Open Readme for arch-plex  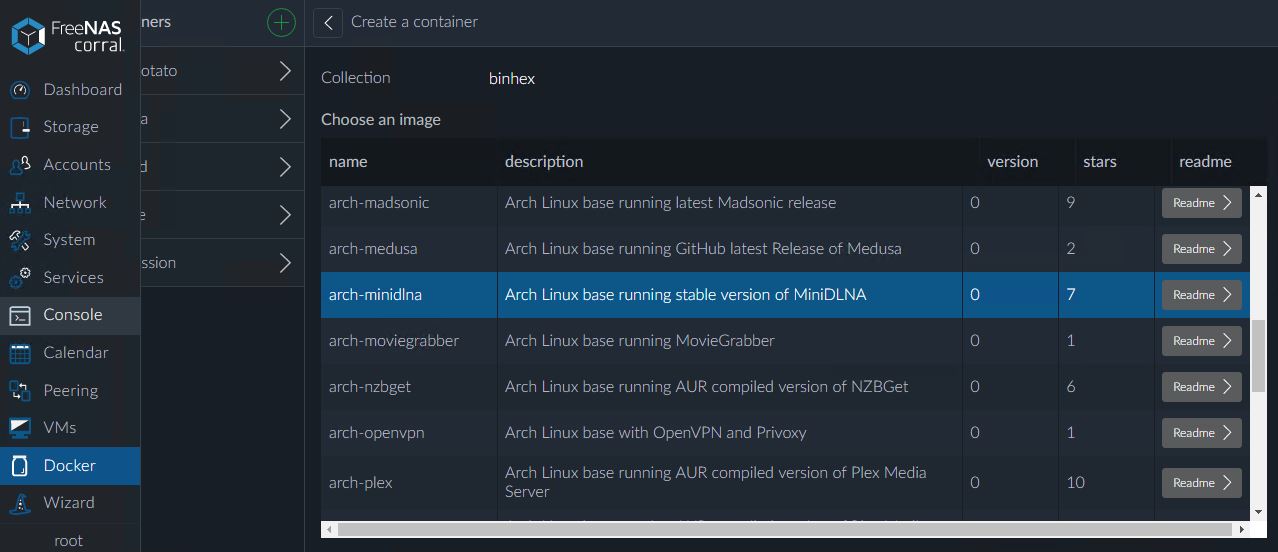pyautogui.click(x=1201, y=483)
